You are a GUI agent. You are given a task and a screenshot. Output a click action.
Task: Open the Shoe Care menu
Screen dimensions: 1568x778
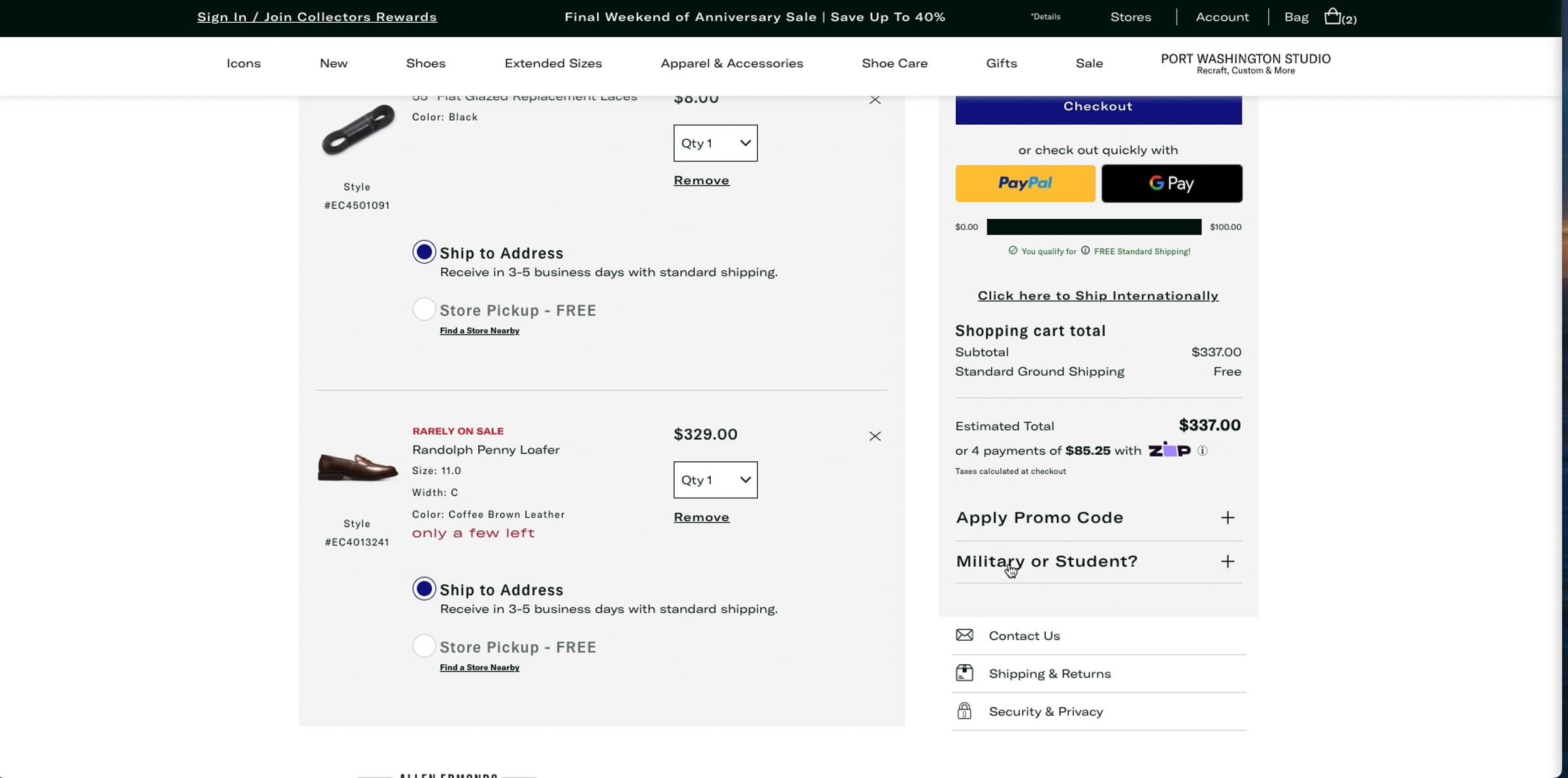pos(894,63)
